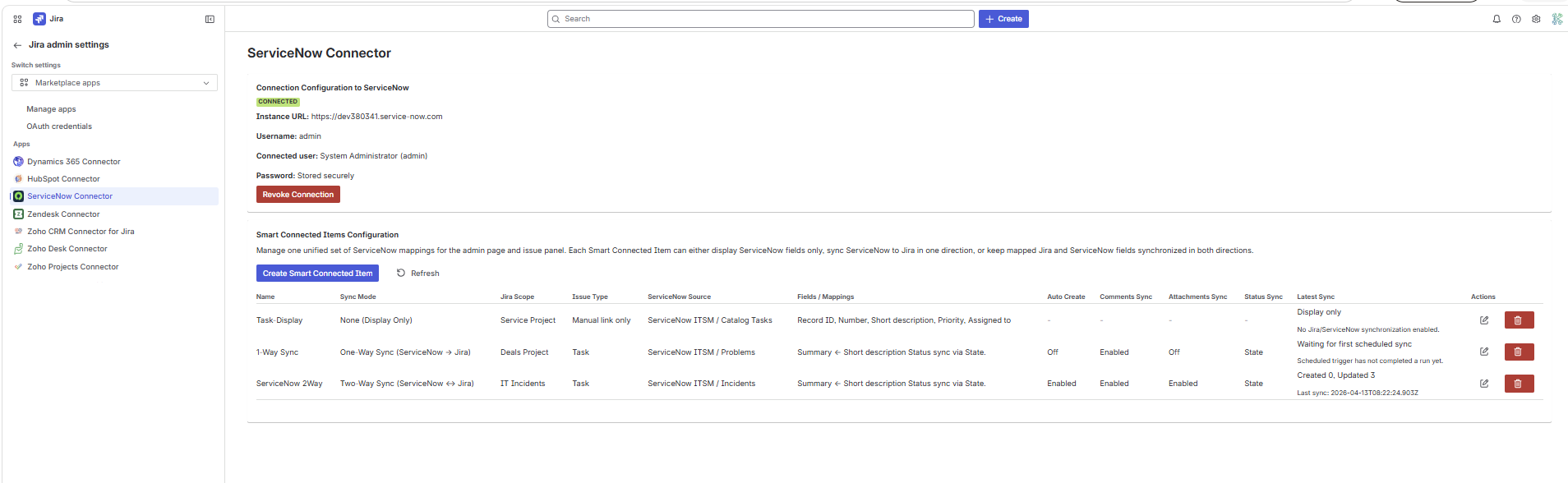This screenshot has width=1568, height=483.
Task: Click the blue Create button in top bar
Action: 1003,19
